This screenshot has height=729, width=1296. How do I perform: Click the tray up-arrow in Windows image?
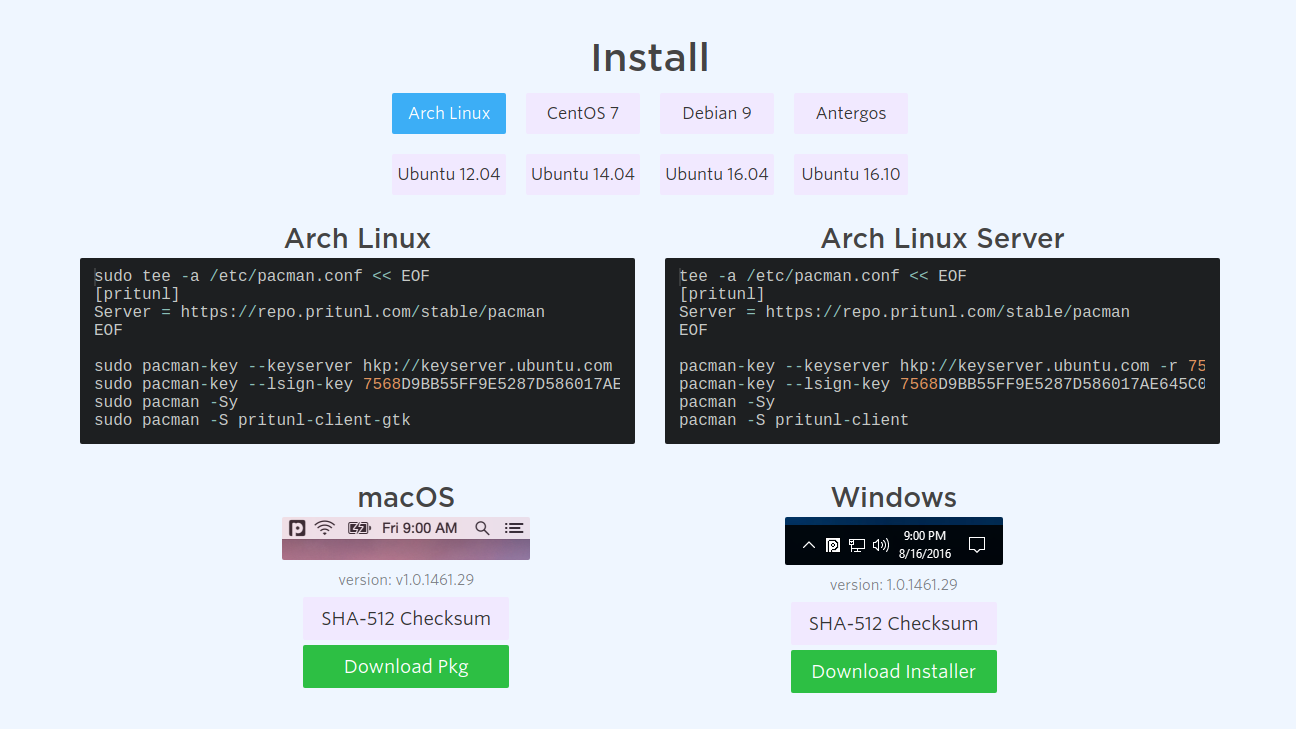point(809,545)
